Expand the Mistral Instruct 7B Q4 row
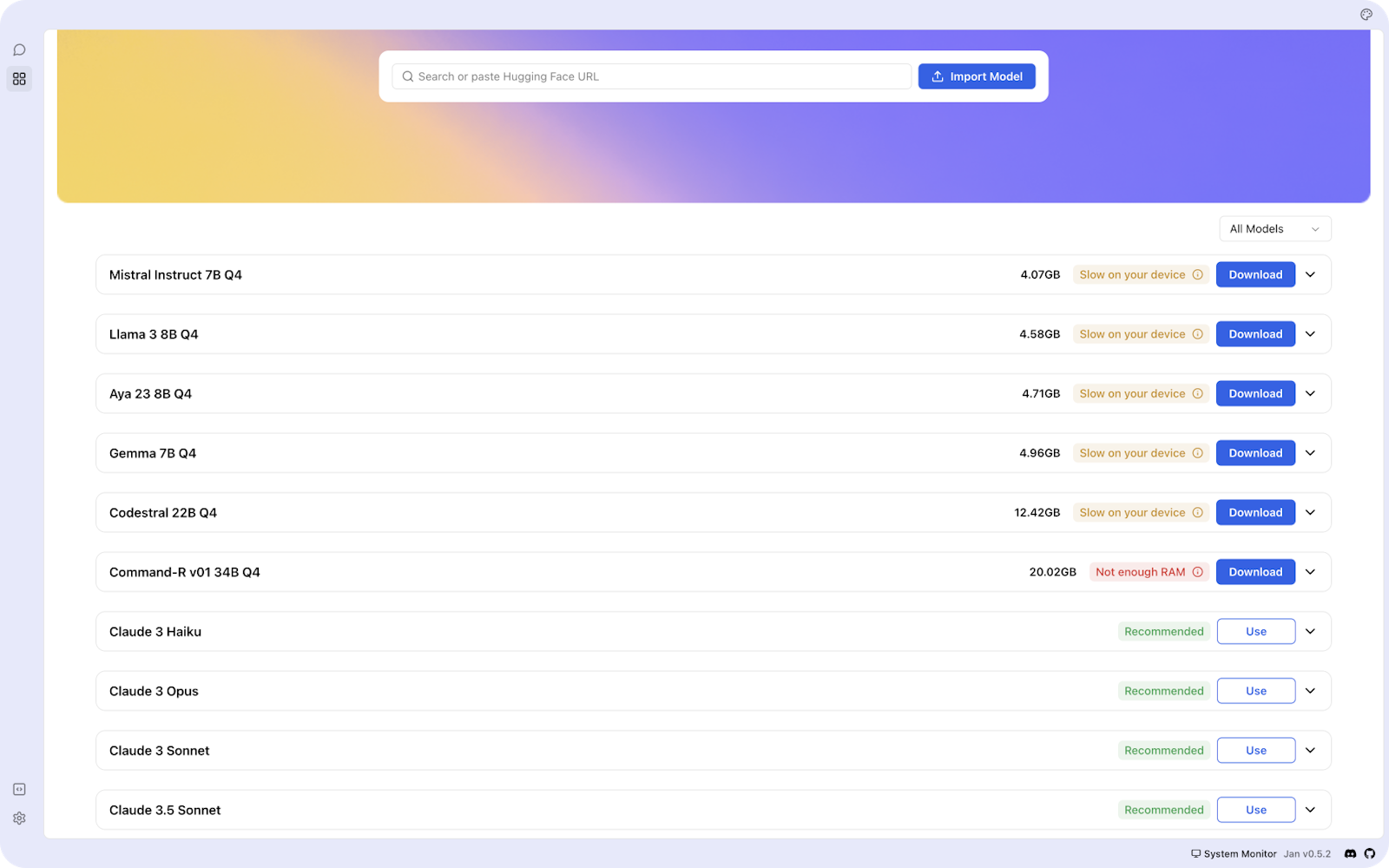 coord(1311,275)
